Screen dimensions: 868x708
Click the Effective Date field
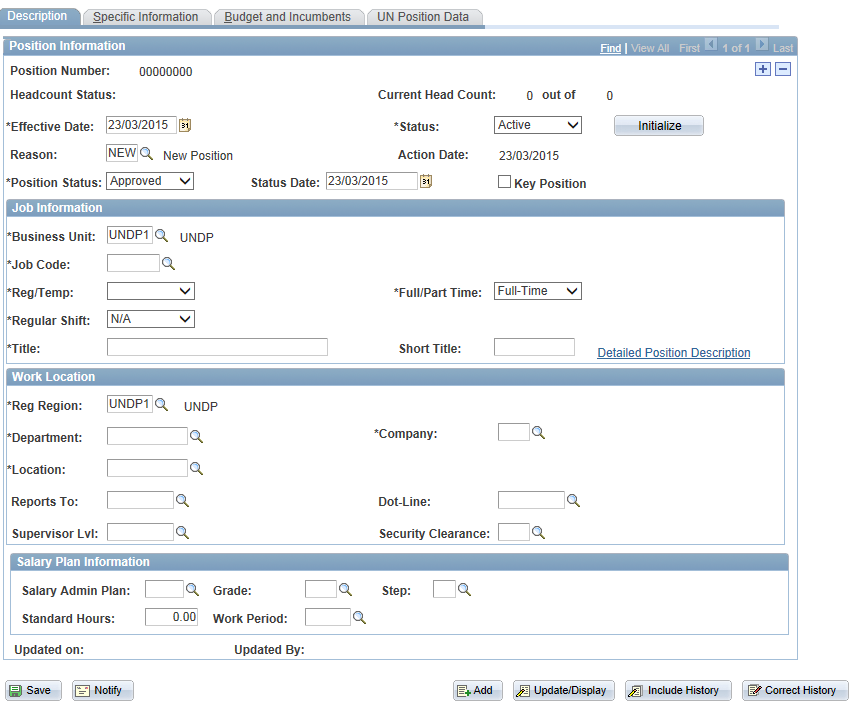pos(141,125)
